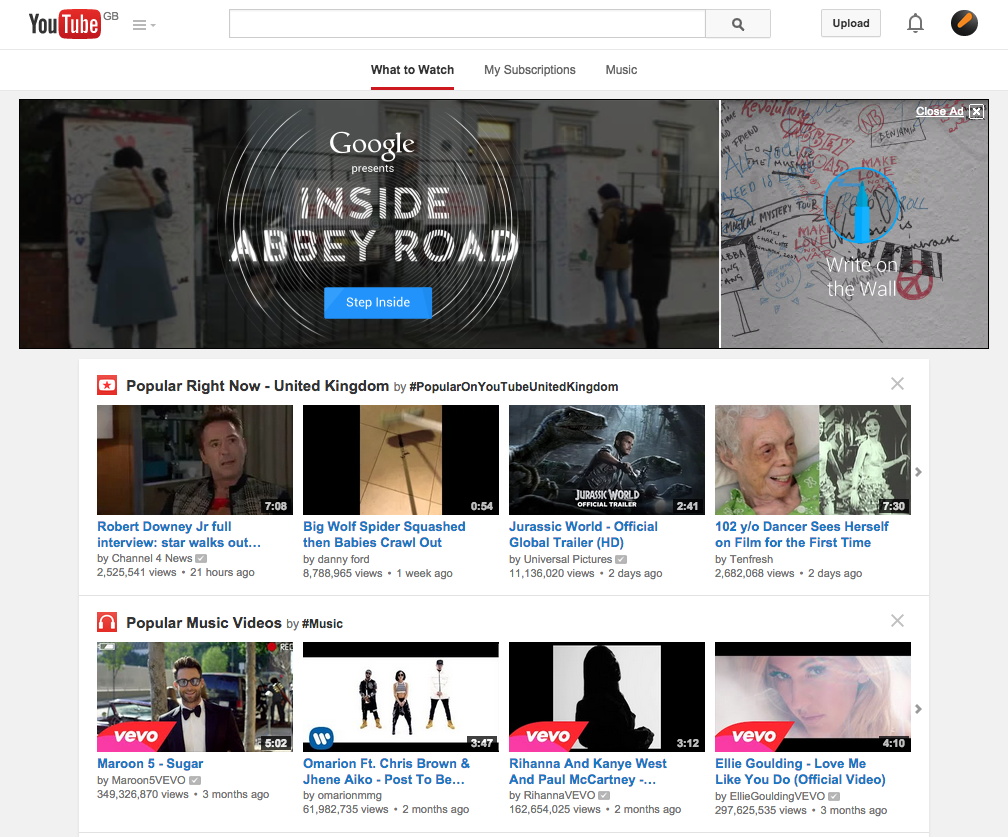The height and width of the screenshot is (837, 1008).
Task: Open Maroon 5 - Sugar video title link
Action: pos(150,764)
